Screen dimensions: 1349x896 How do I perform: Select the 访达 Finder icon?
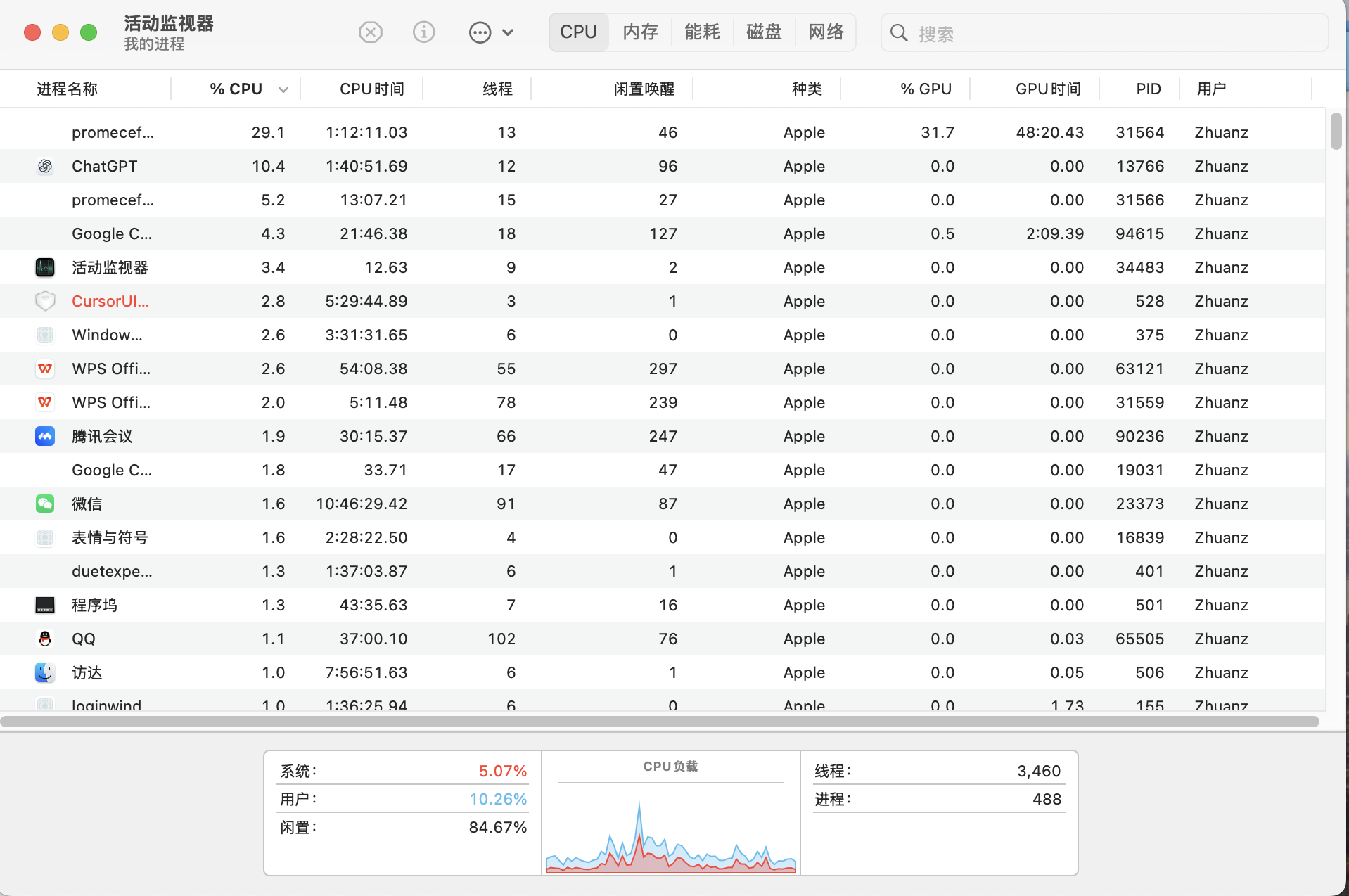pos(45,672)
